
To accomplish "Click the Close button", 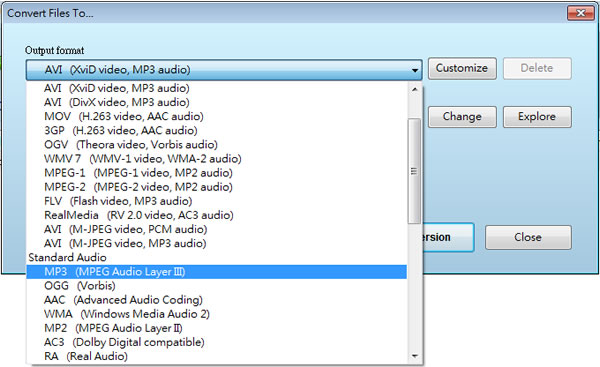I will pos(528,237).
